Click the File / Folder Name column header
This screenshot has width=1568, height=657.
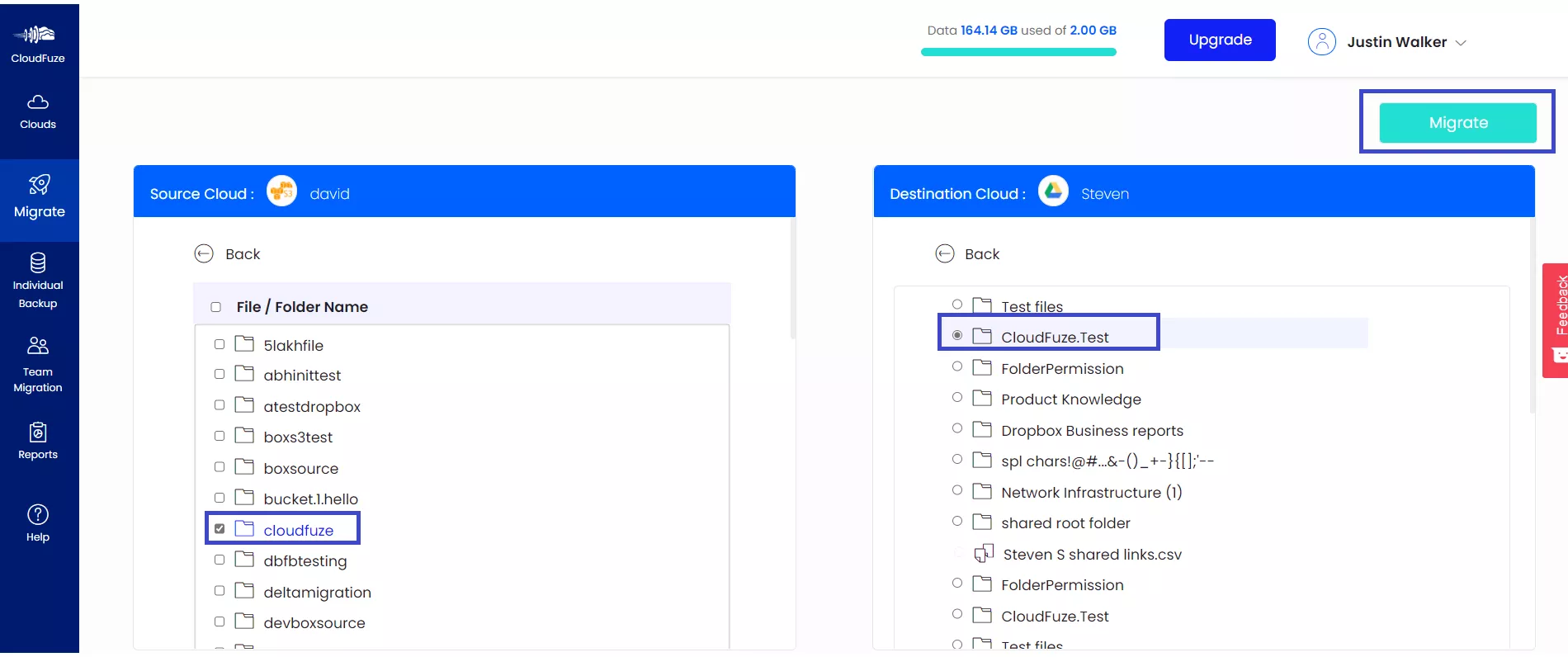point(302,307)
